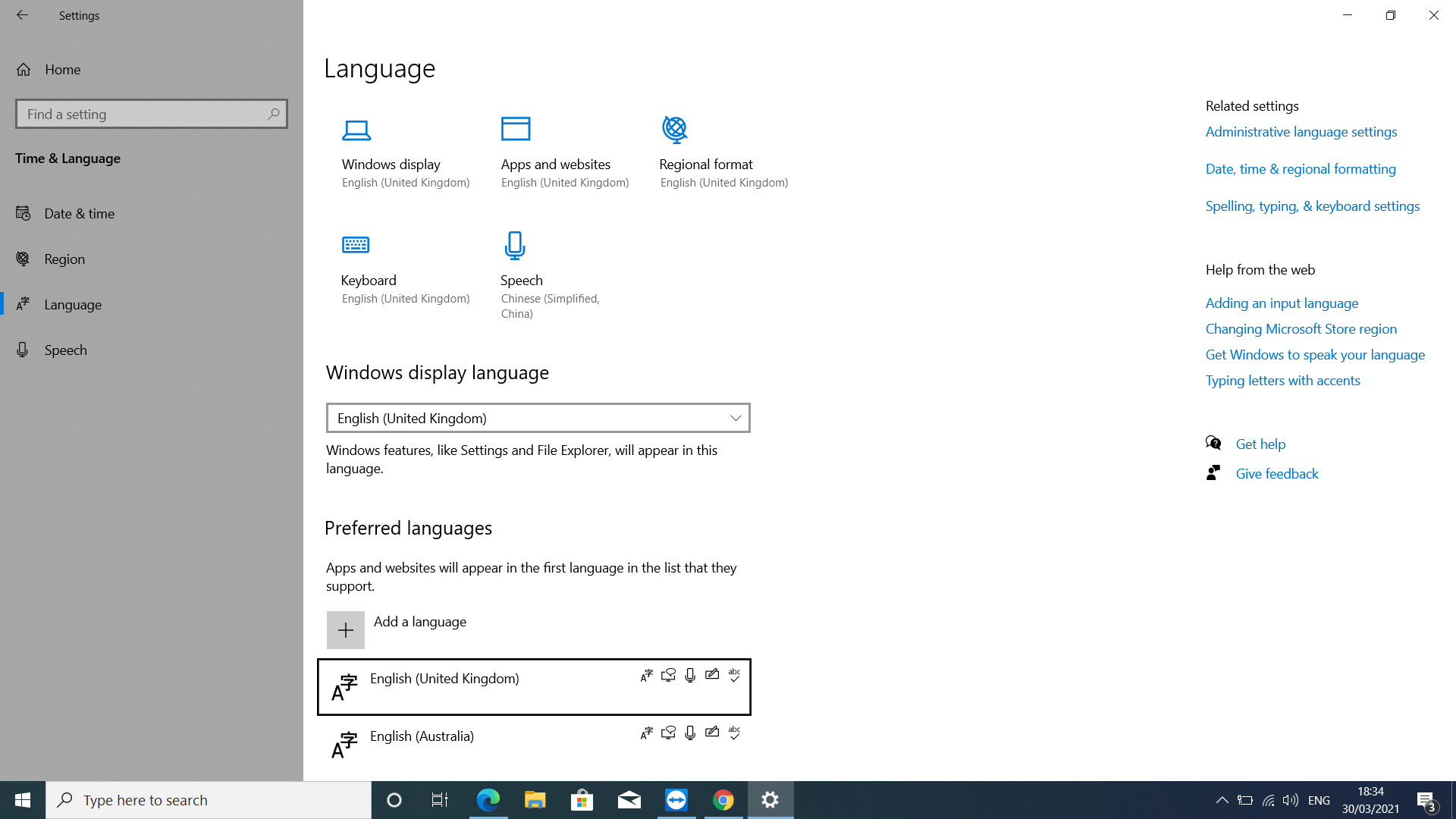The image size is (1456, 819).
Task: Click the Give feedback link
Action: [x=1277, y=474]
